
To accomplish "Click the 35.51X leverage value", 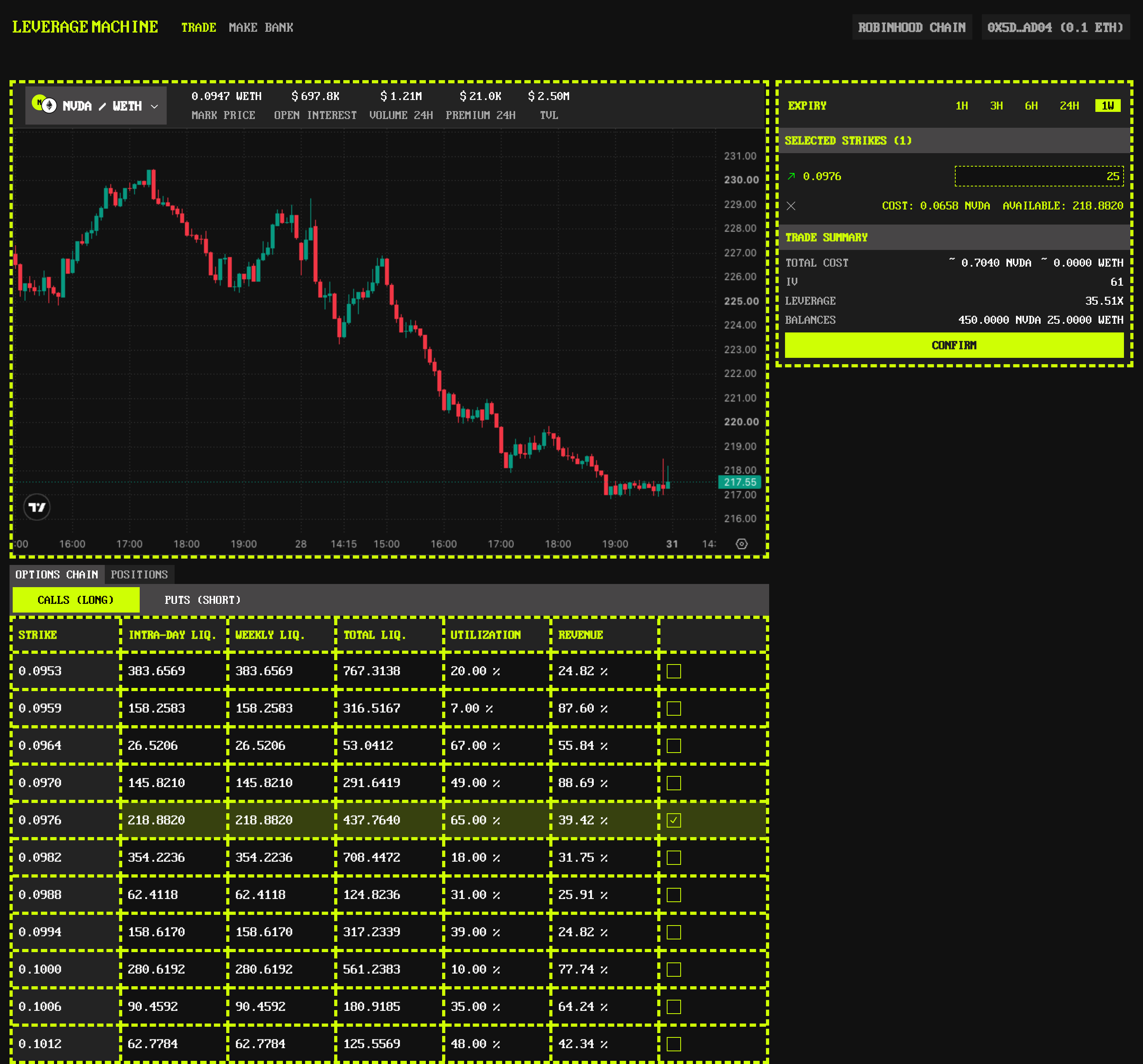I will click(x=1104, y=301).
